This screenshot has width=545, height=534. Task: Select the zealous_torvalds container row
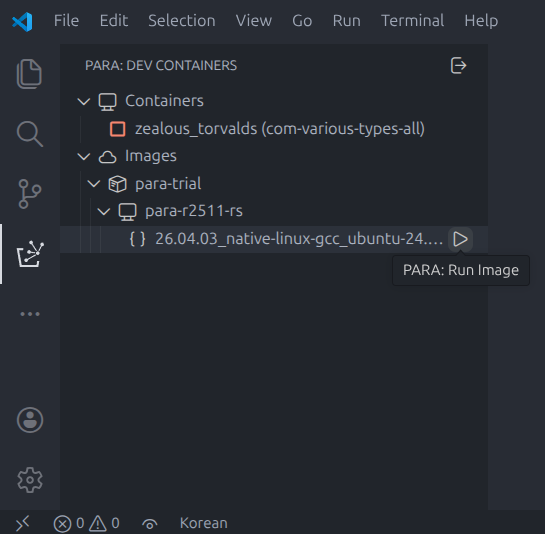(x=274, y=129)
